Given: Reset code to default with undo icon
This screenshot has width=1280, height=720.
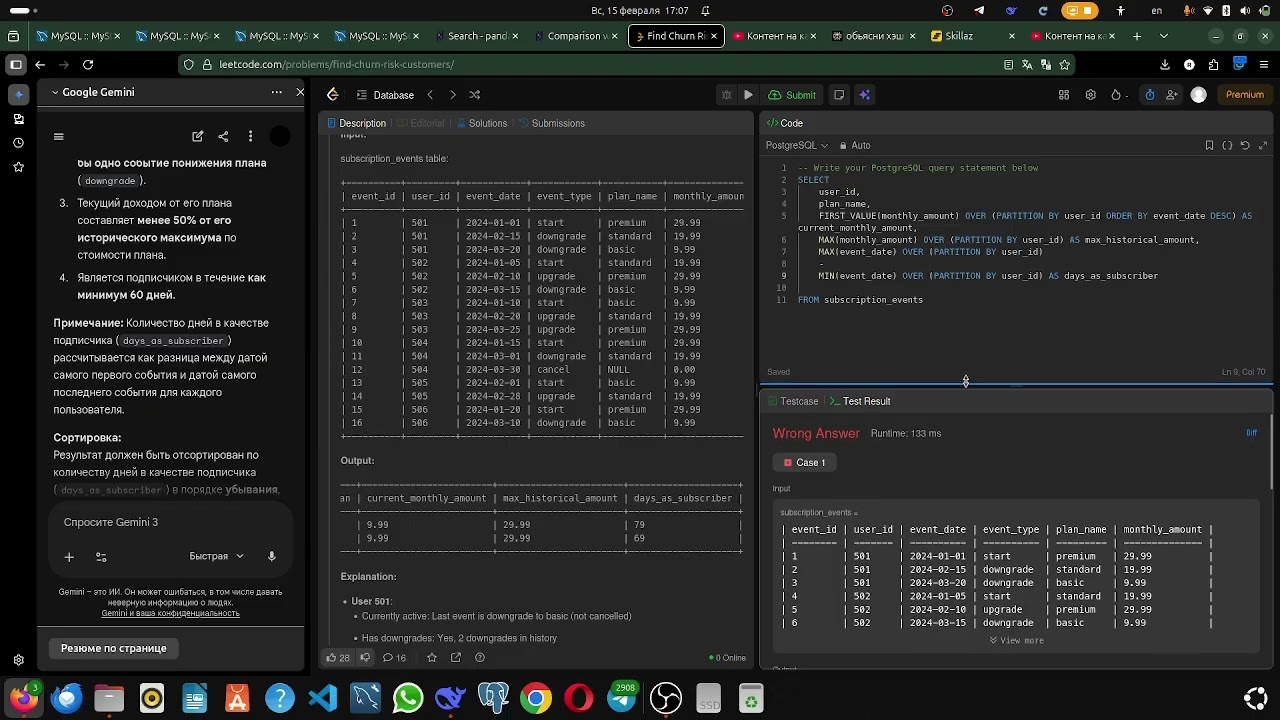Looking at the screenshot, I should [1245, 145].
